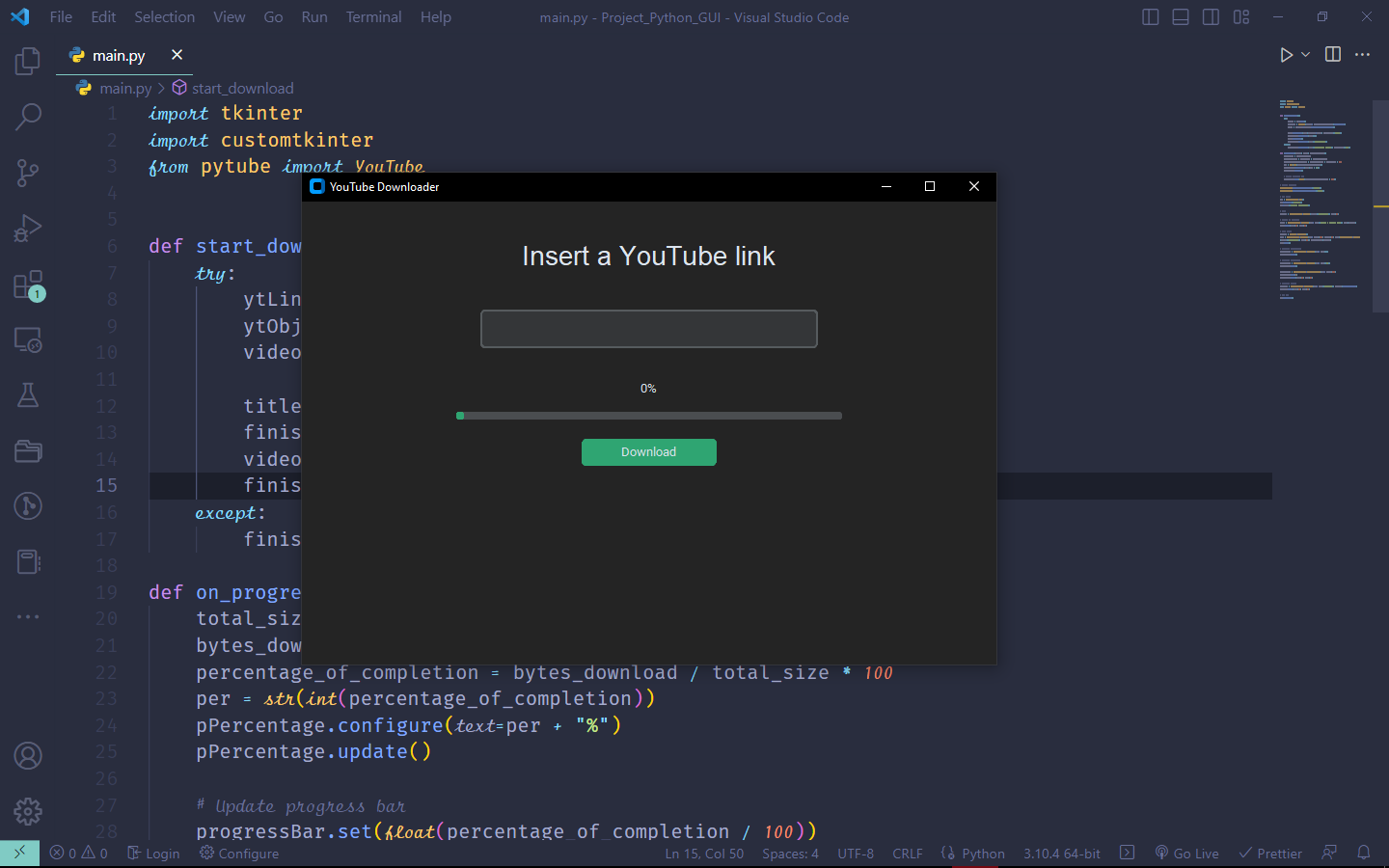
Task: Open the Testing flask view
Action: tap(28, 394)
